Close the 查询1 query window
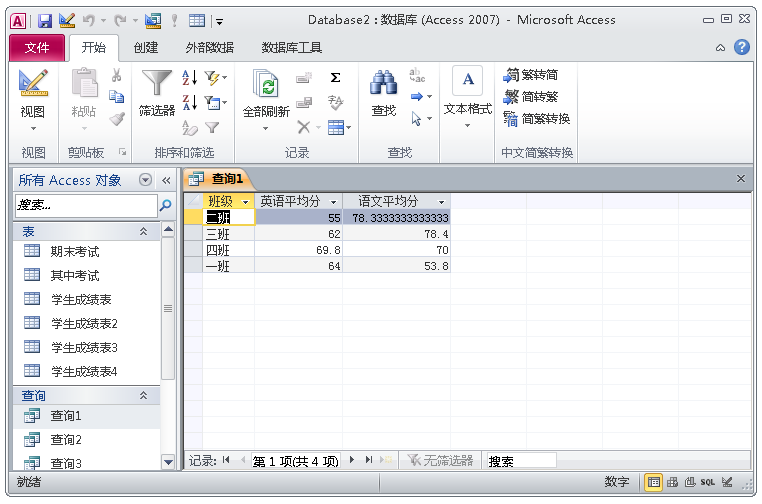 (741, 178)
